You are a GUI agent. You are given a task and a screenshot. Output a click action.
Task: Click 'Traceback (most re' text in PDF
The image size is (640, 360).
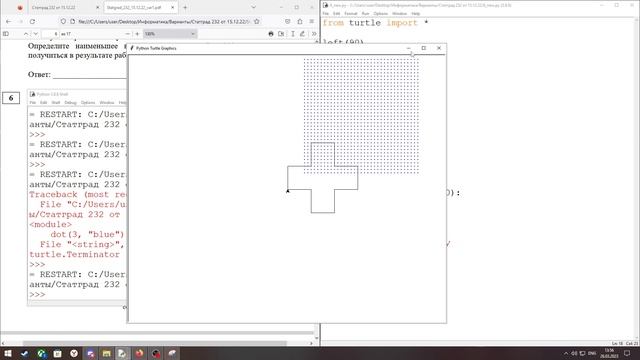click(x=78, y=195)
